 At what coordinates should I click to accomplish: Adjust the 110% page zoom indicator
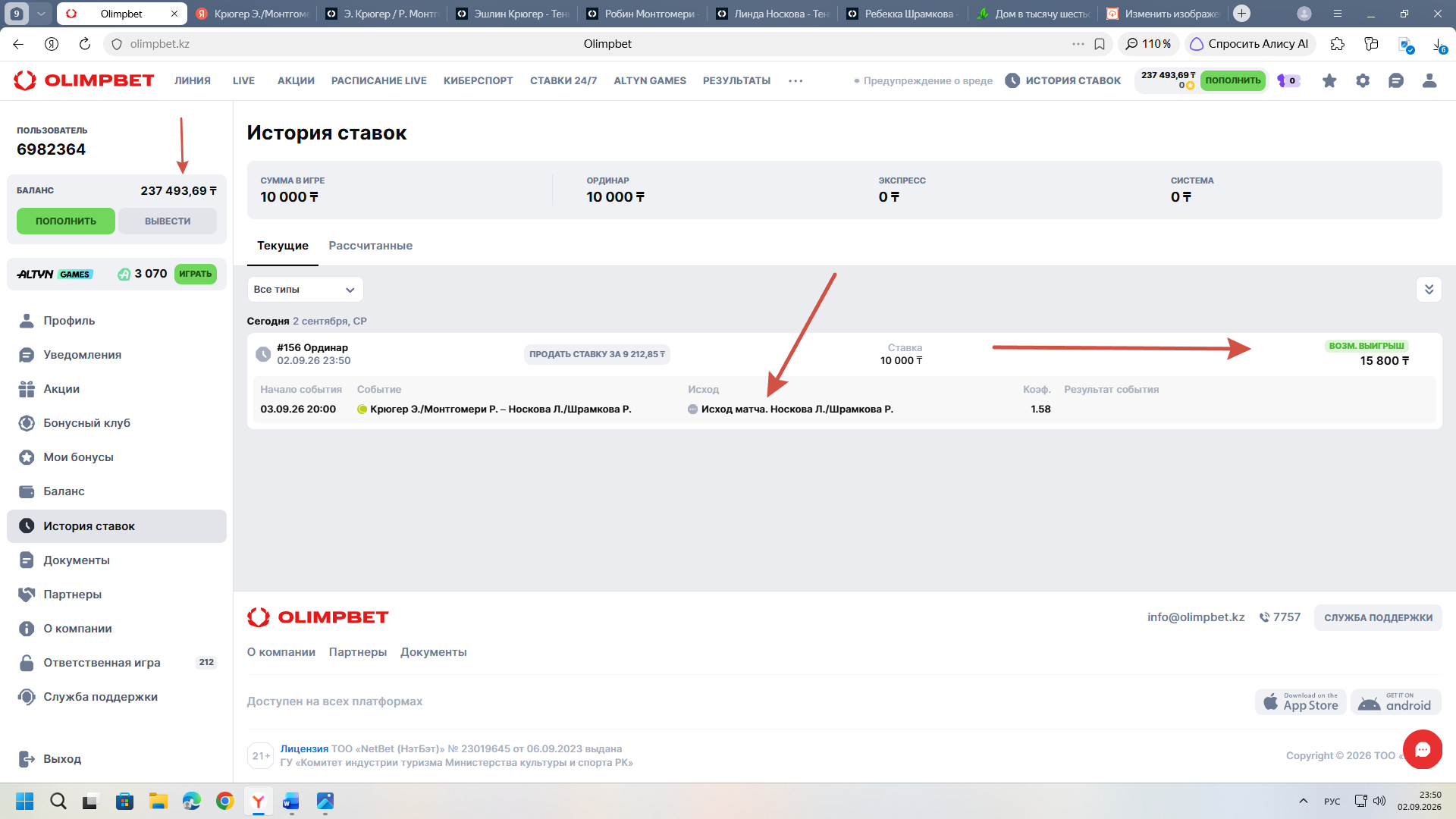point(1148,44)
